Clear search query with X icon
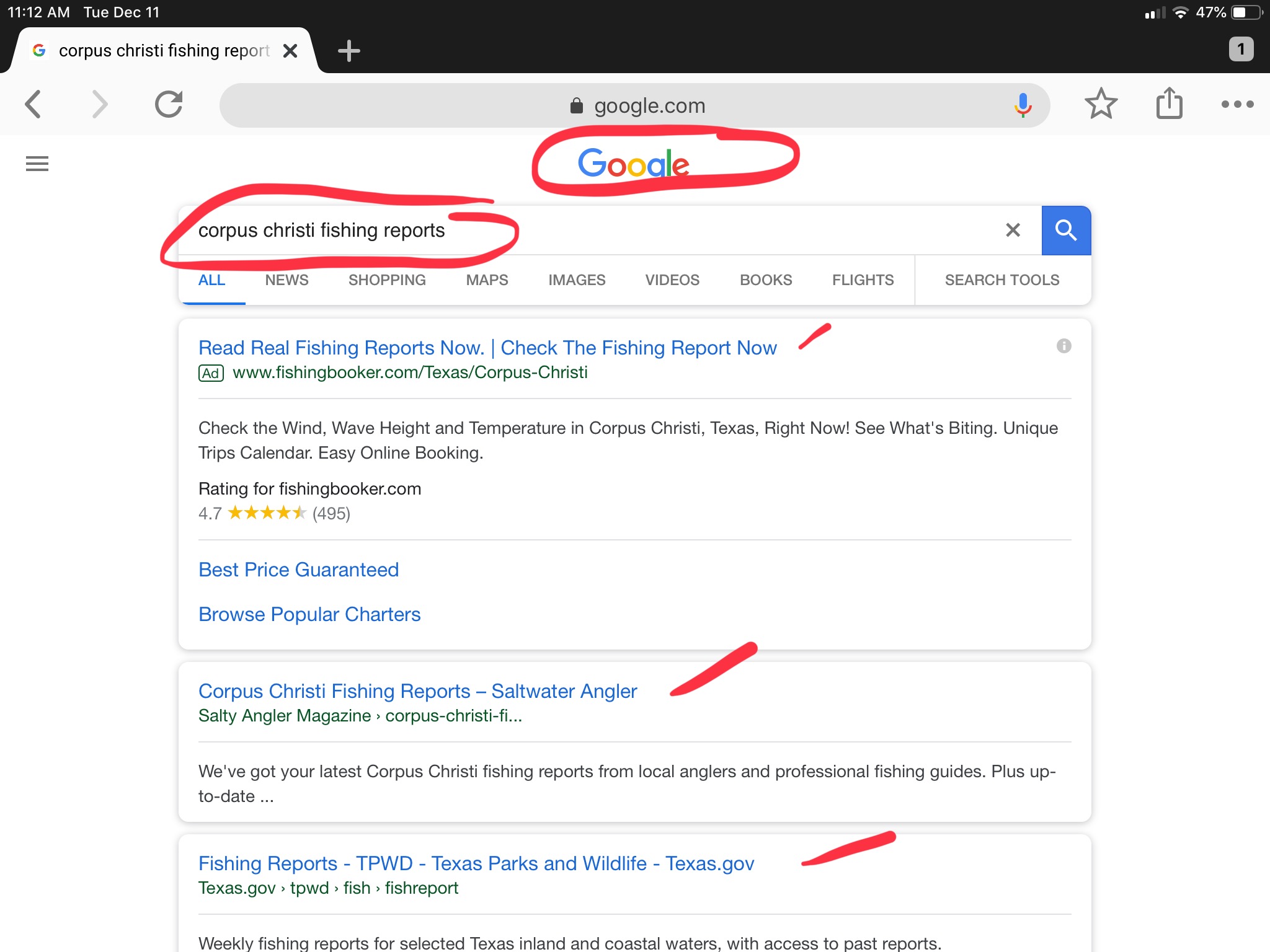The height and width of the screenshot is (952, 1270). [x=1013, y=231]
